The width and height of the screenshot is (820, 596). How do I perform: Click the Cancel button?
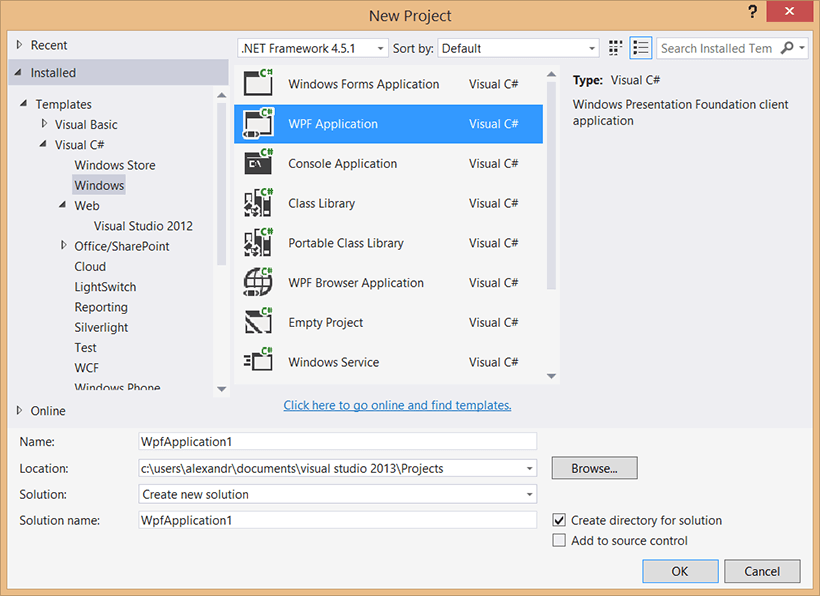point(762,571)
